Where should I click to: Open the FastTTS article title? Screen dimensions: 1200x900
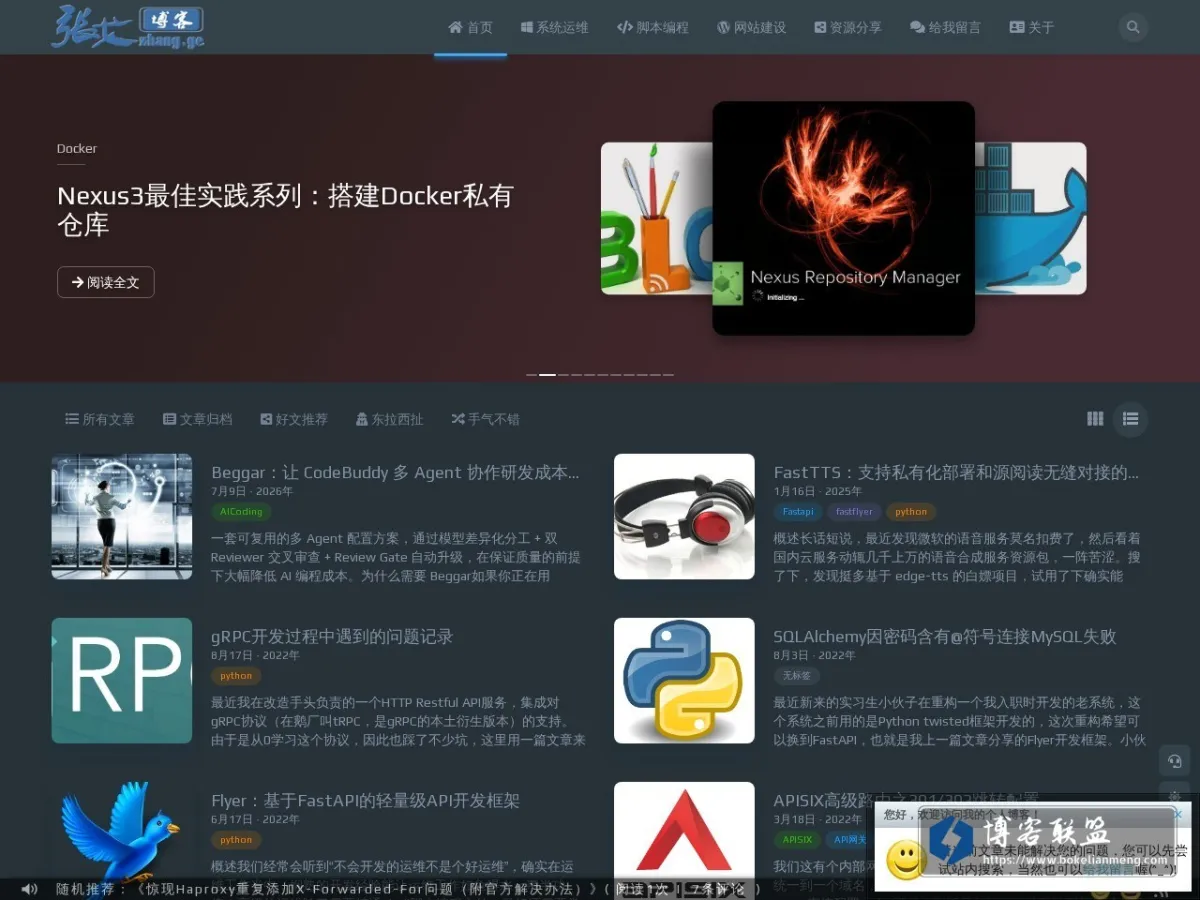[957, 472]
